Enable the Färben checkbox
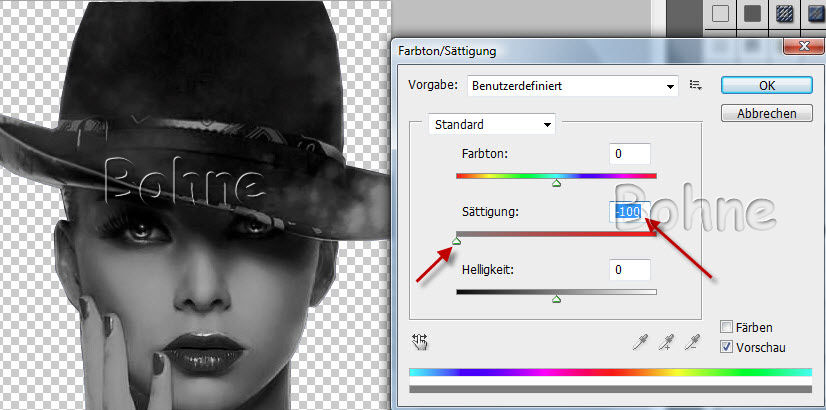Screen dimensions: 826x410 pyautogui.click(x=727, y=328)
